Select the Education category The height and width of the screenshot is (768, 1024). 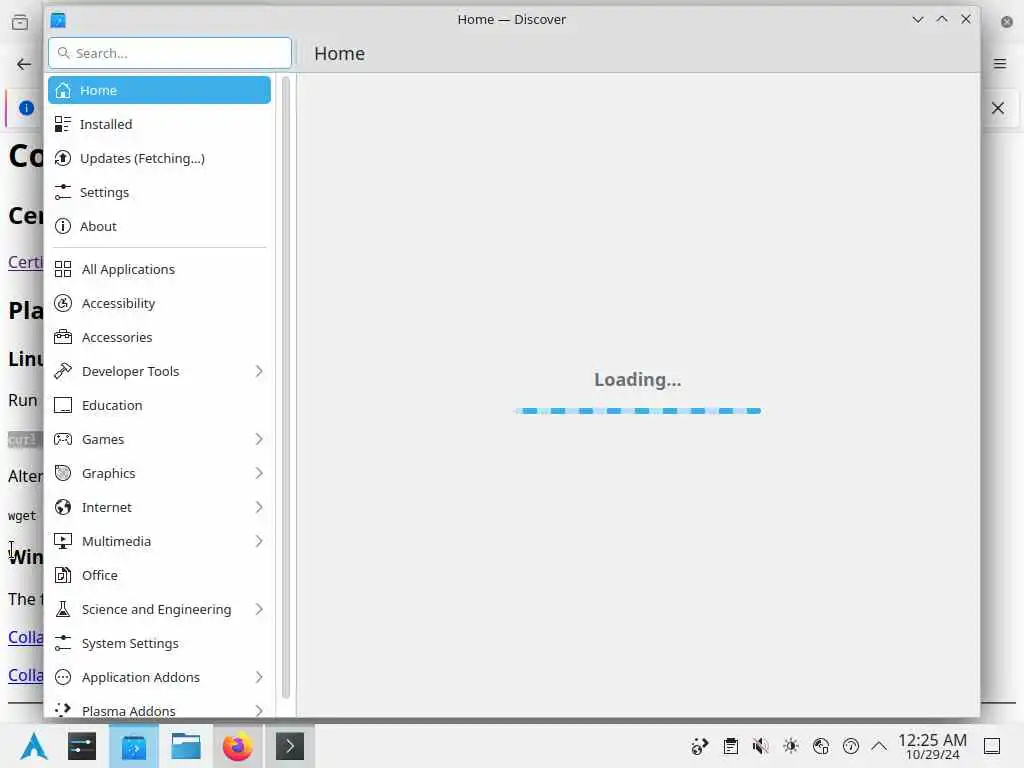click(159, 405)
